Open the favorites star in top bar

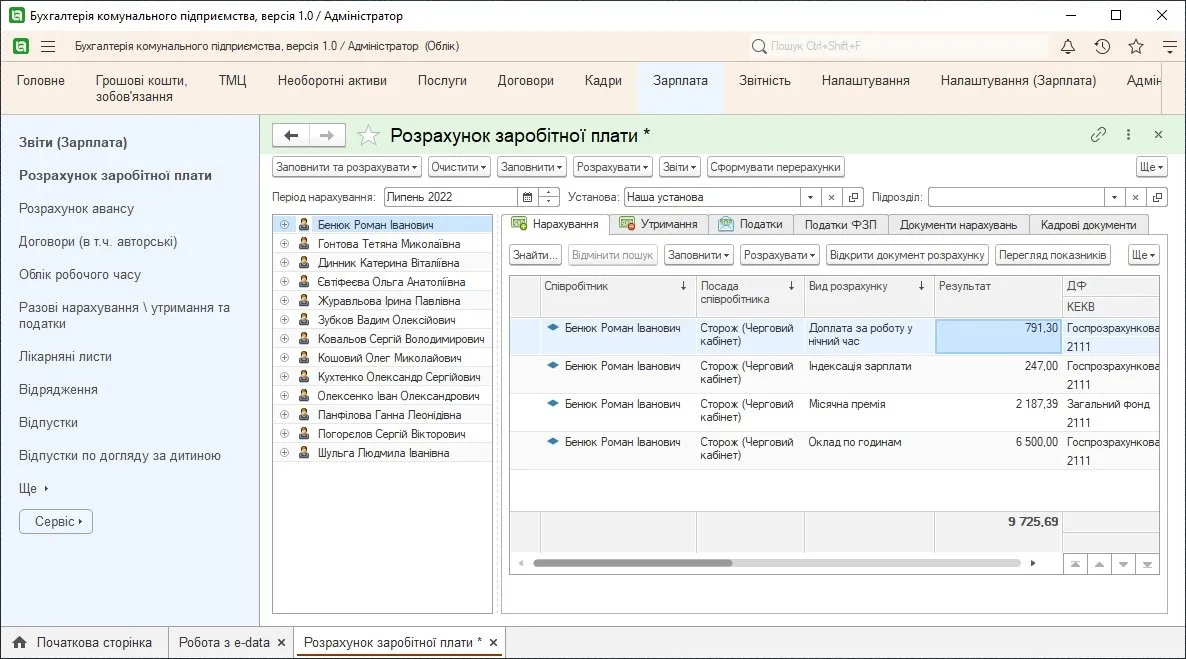(1135, 46)
